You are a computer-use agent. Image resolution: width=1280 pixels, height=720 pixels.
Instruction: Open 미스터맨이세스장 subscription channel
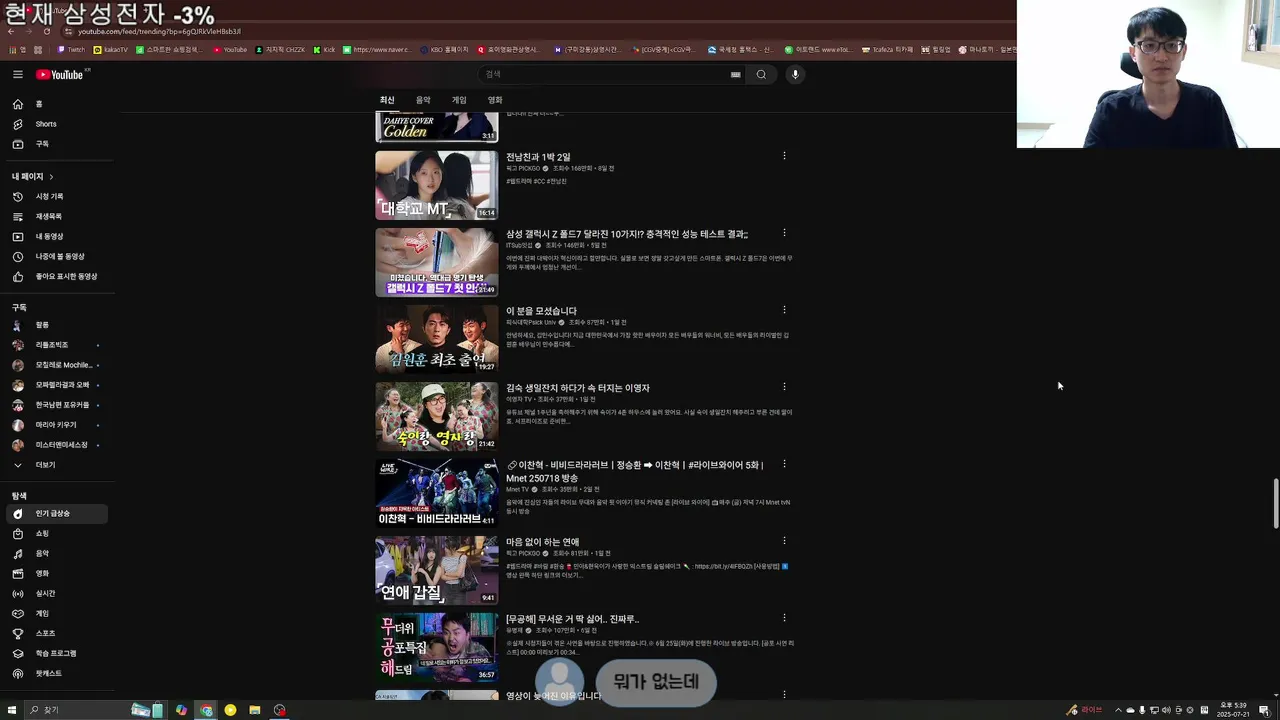(55, 445)
